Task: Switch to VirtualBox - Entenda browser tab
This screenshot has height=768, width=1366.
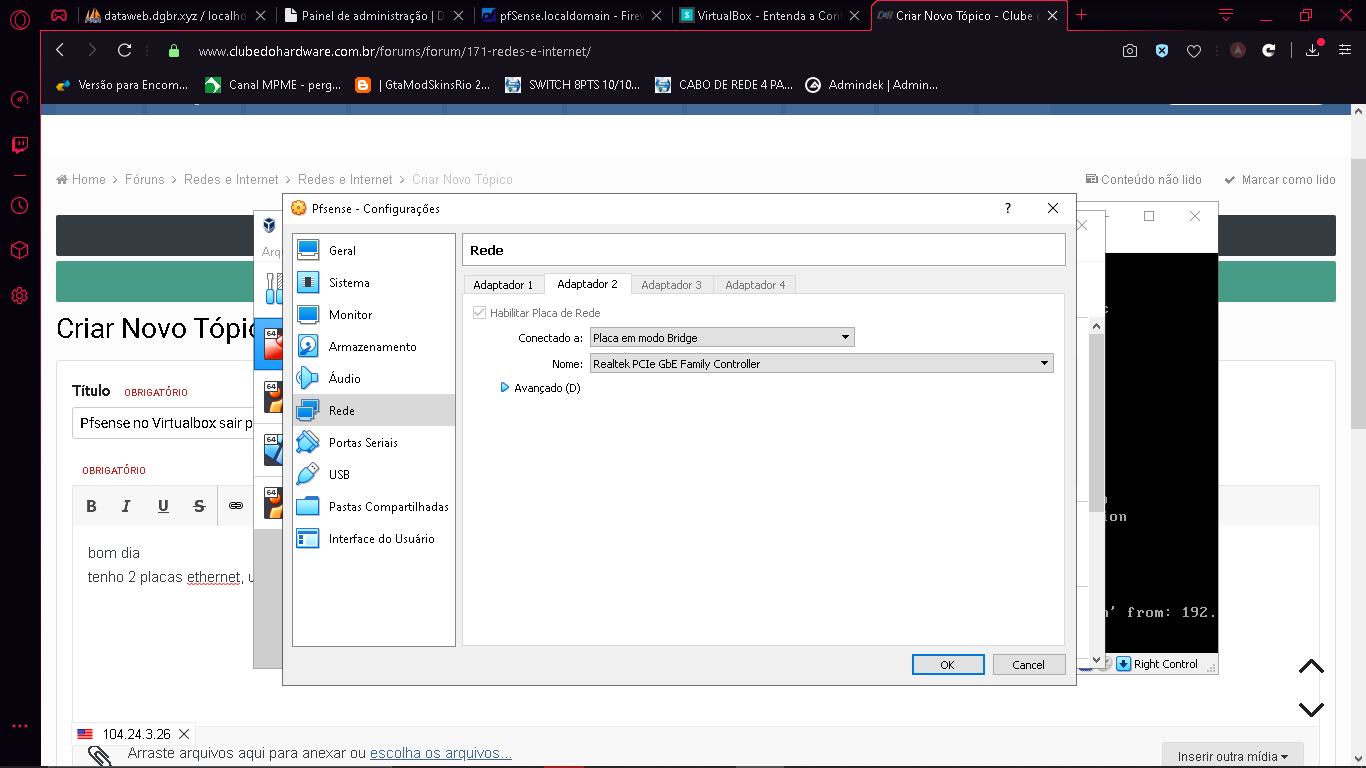Action: point(771,15)
